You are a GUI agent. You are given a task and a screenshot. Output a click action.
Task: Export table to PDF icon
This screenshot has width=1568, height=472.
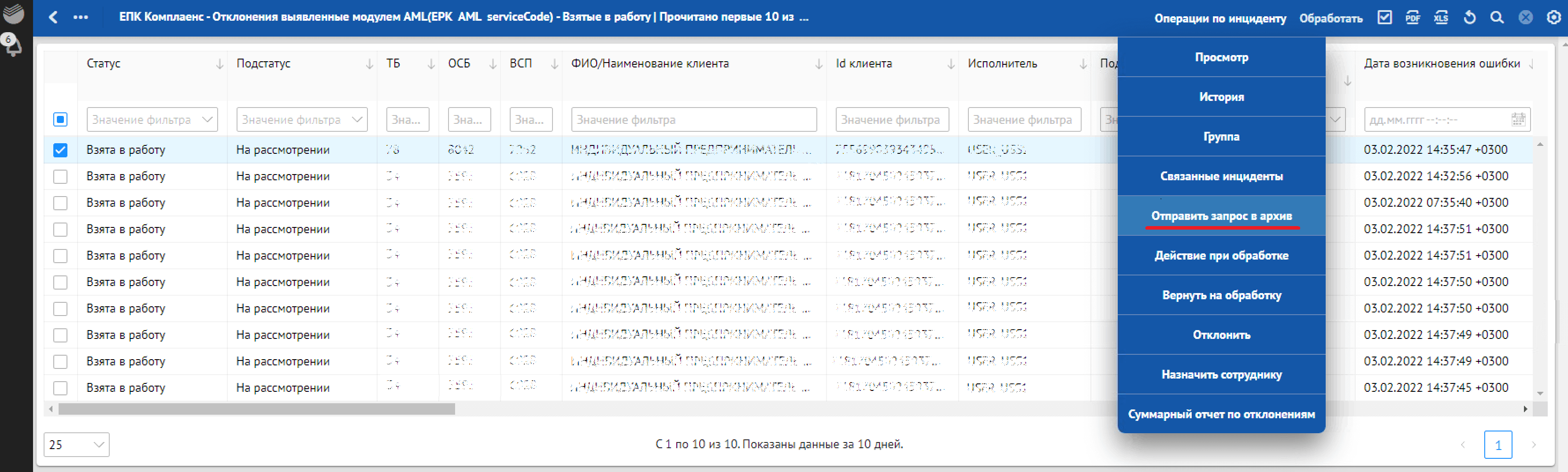(x=1412, y=18)
